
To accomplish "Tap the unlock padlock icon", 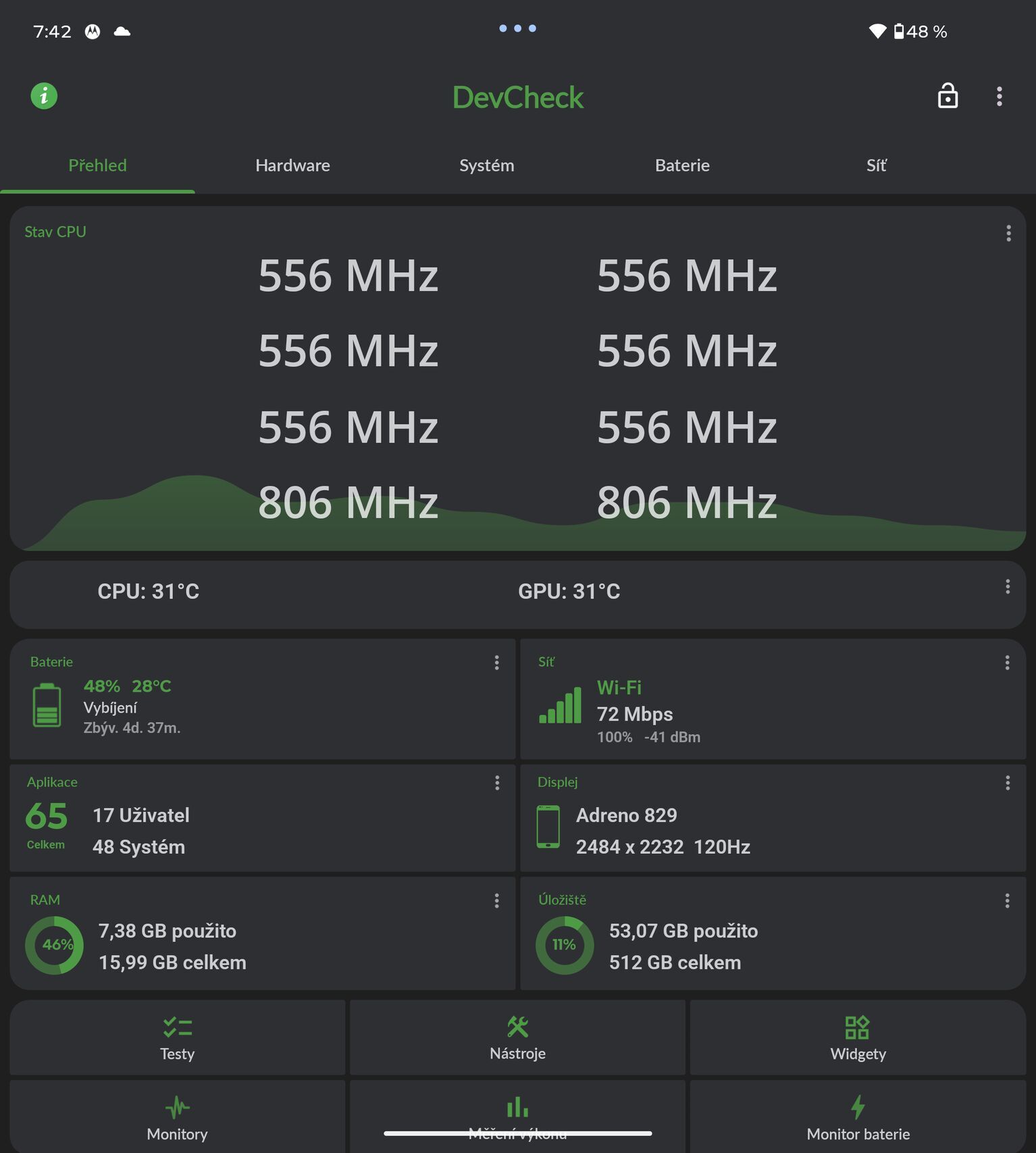I will tap(948, 96).
